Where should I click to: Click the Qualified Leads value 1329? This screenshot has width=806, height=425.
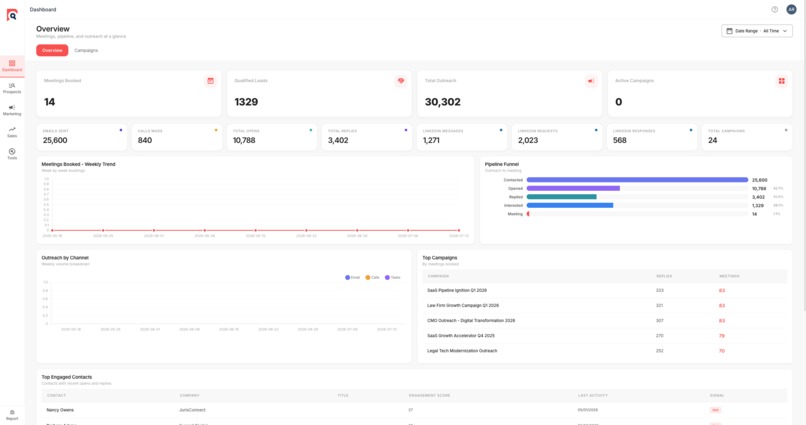point(246,102)
